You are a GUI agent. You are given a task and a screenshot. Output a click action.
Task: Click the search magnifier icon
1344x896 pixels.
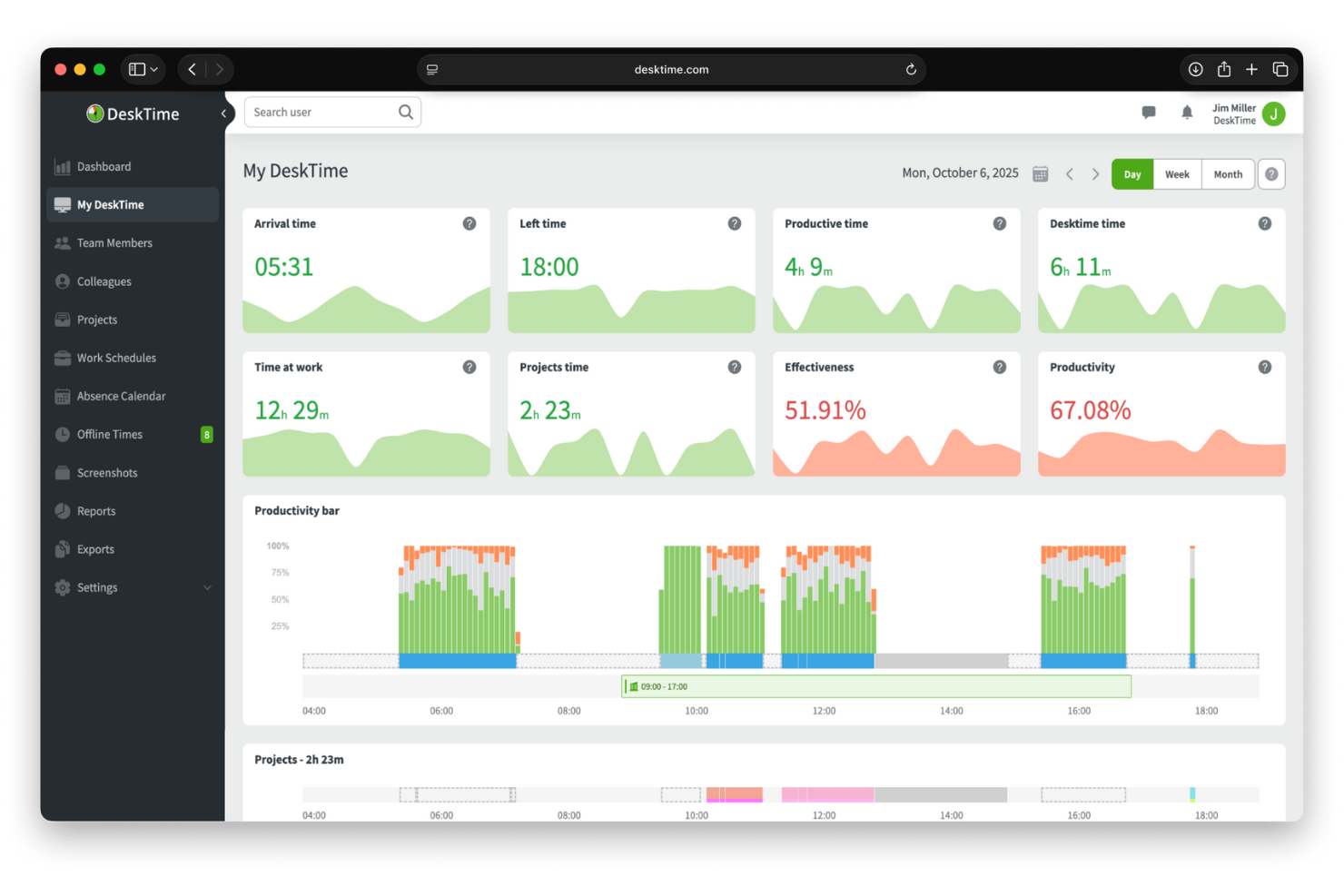click(406, 113)
